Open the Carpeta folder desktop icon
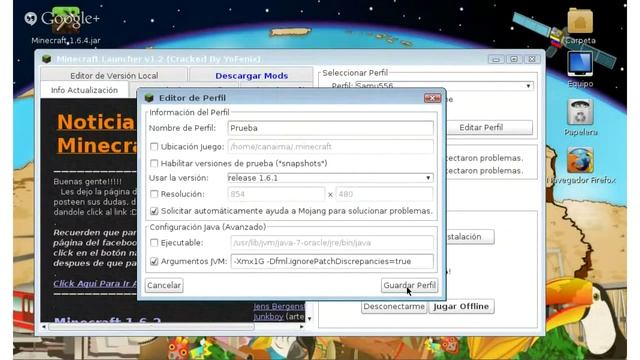Image resolution: width=640 pixels, height=360 pixels. pos(580,26)
